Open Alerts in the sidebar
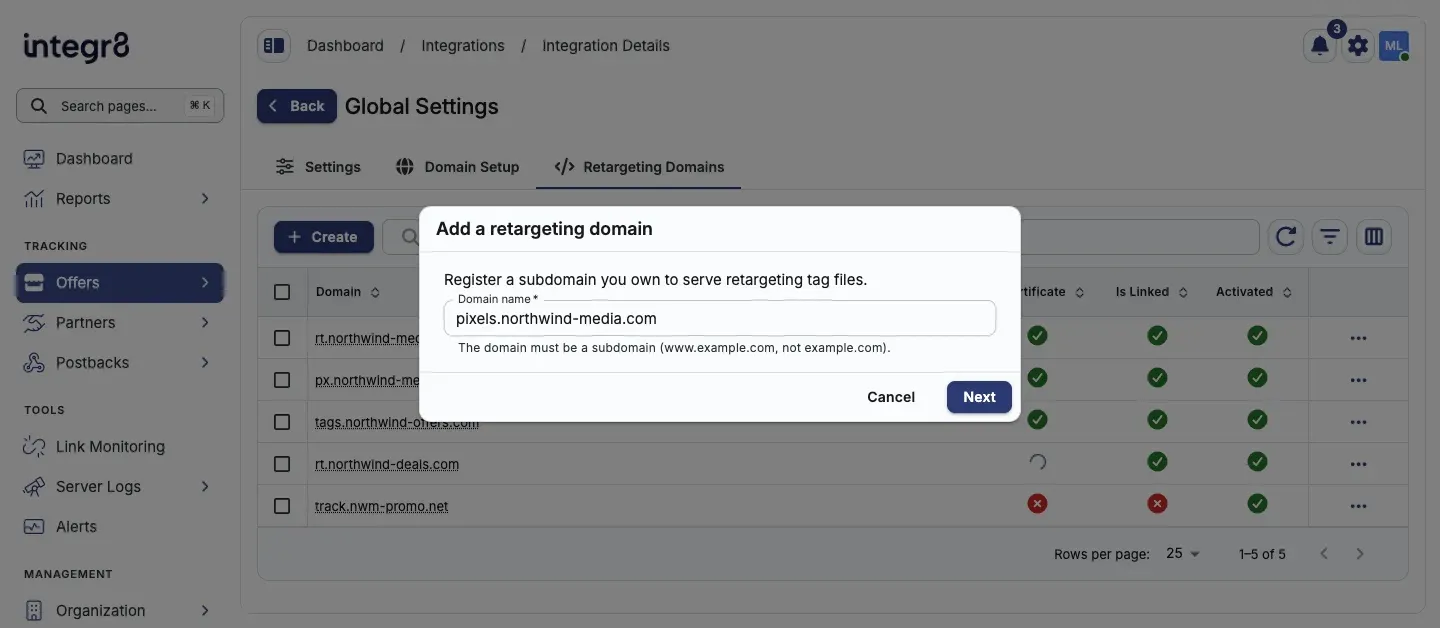1440x628 pixels. pos(120,526)
